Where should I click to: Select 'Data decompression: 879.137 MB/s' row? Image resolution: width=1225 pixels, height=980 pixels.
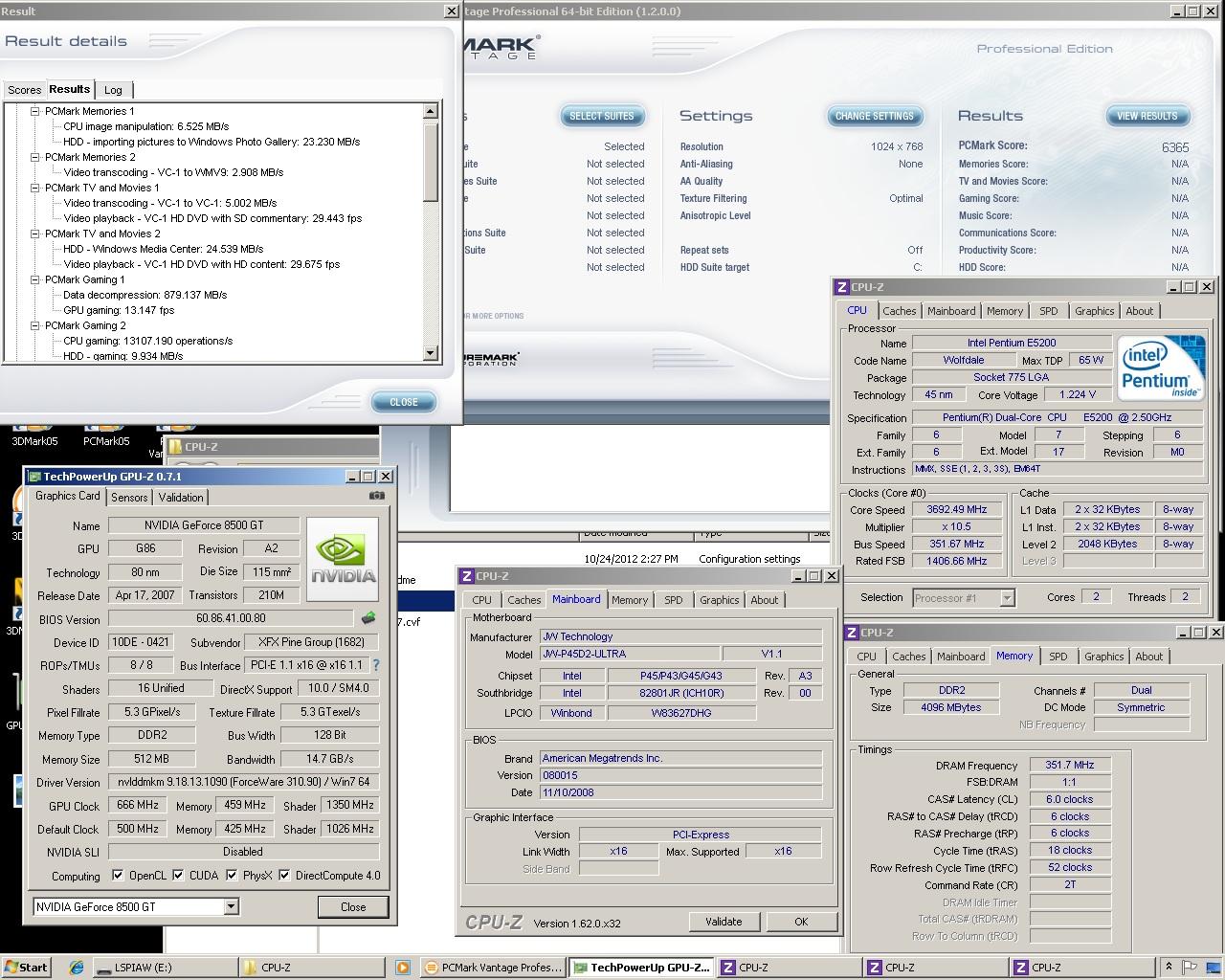pos(145,295)
